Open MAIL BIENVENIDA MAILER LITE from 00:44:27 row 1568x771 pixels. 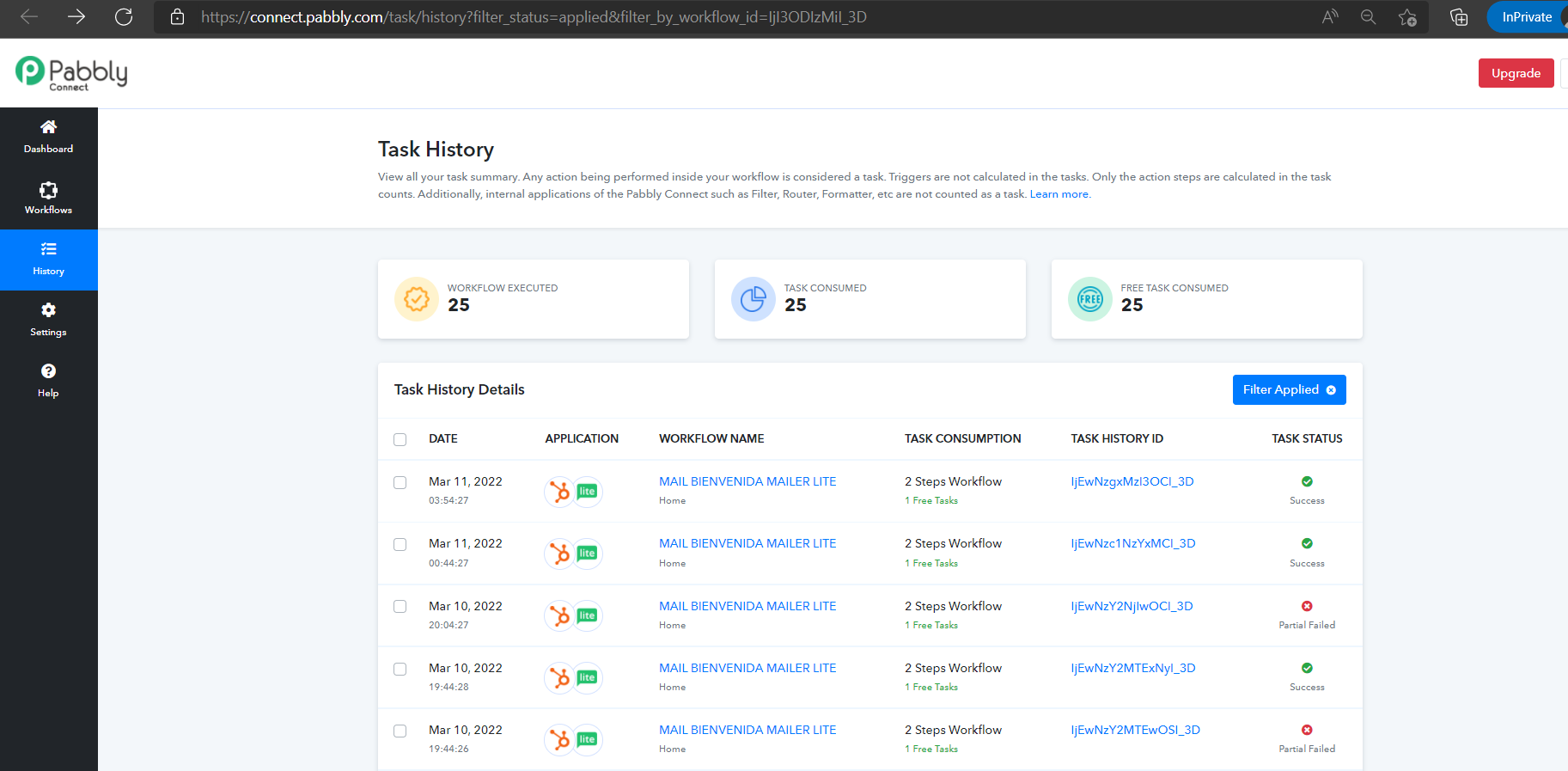(x=747, y=543)
